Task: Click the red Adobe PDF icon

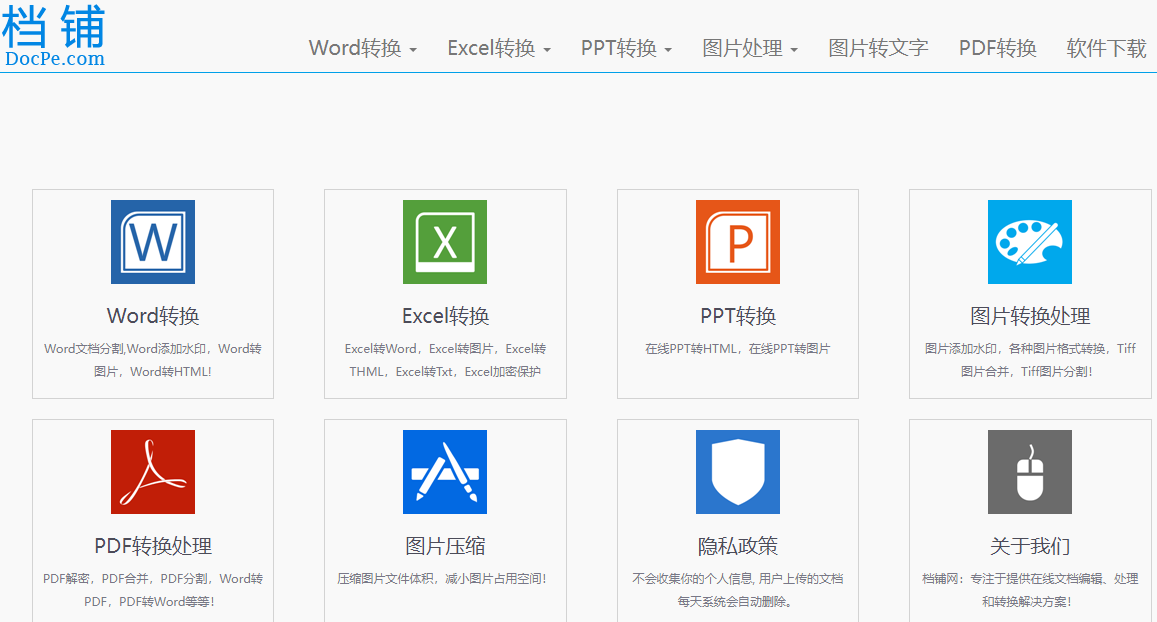Action: click(153, 472)
